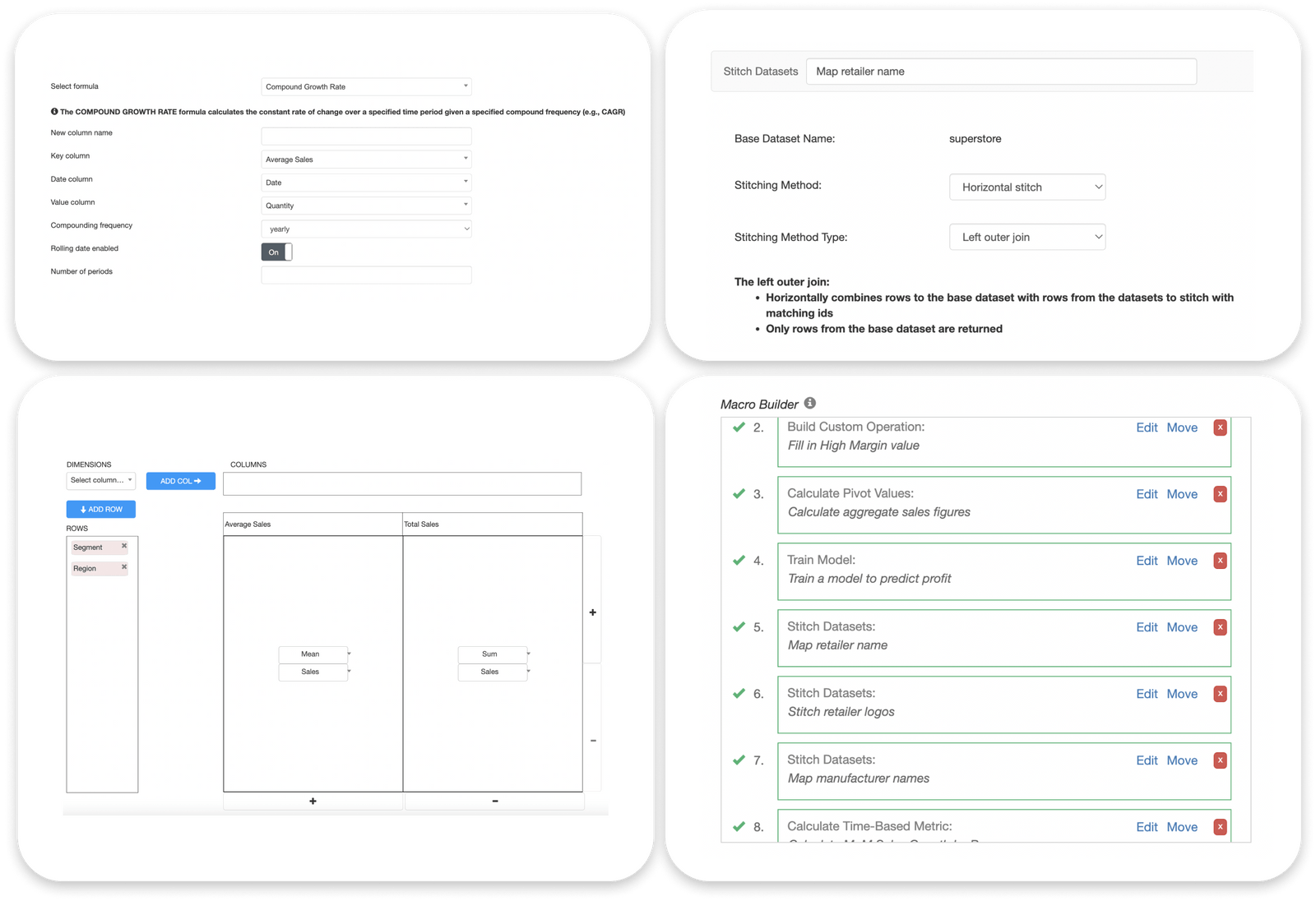Open the Dimensions Select column dropdown
Viewport: 1316px width, 901px height.
pyautogui.click(x=100, y=480)
